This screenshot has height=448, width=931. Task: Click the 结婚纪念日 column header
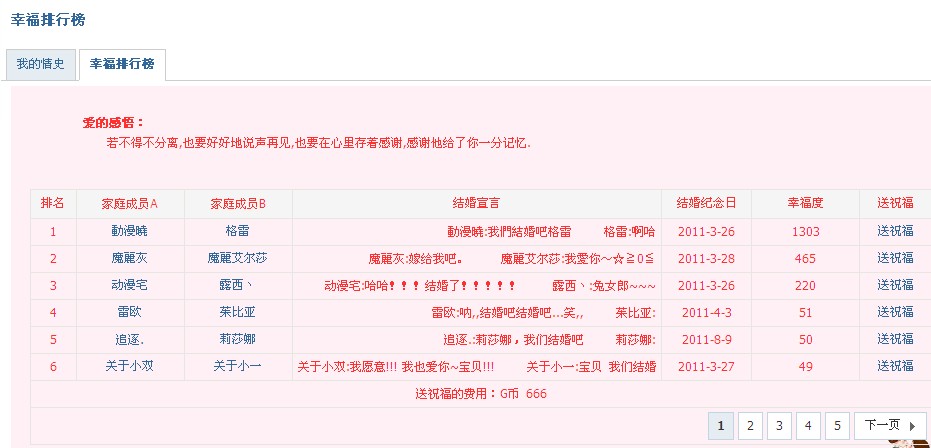point(706,203)
